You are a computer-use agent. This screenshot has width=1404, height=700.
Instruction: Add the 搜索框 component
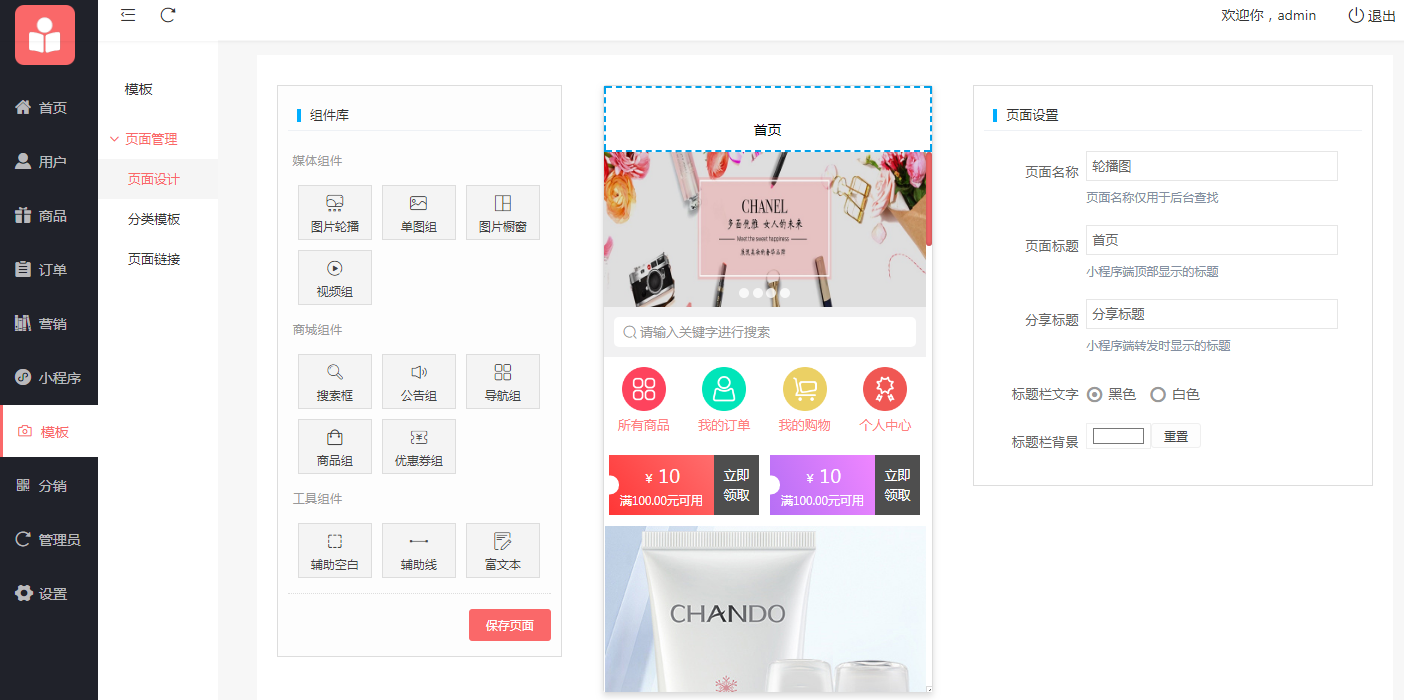pyautogui.click(x=335, y=381)
